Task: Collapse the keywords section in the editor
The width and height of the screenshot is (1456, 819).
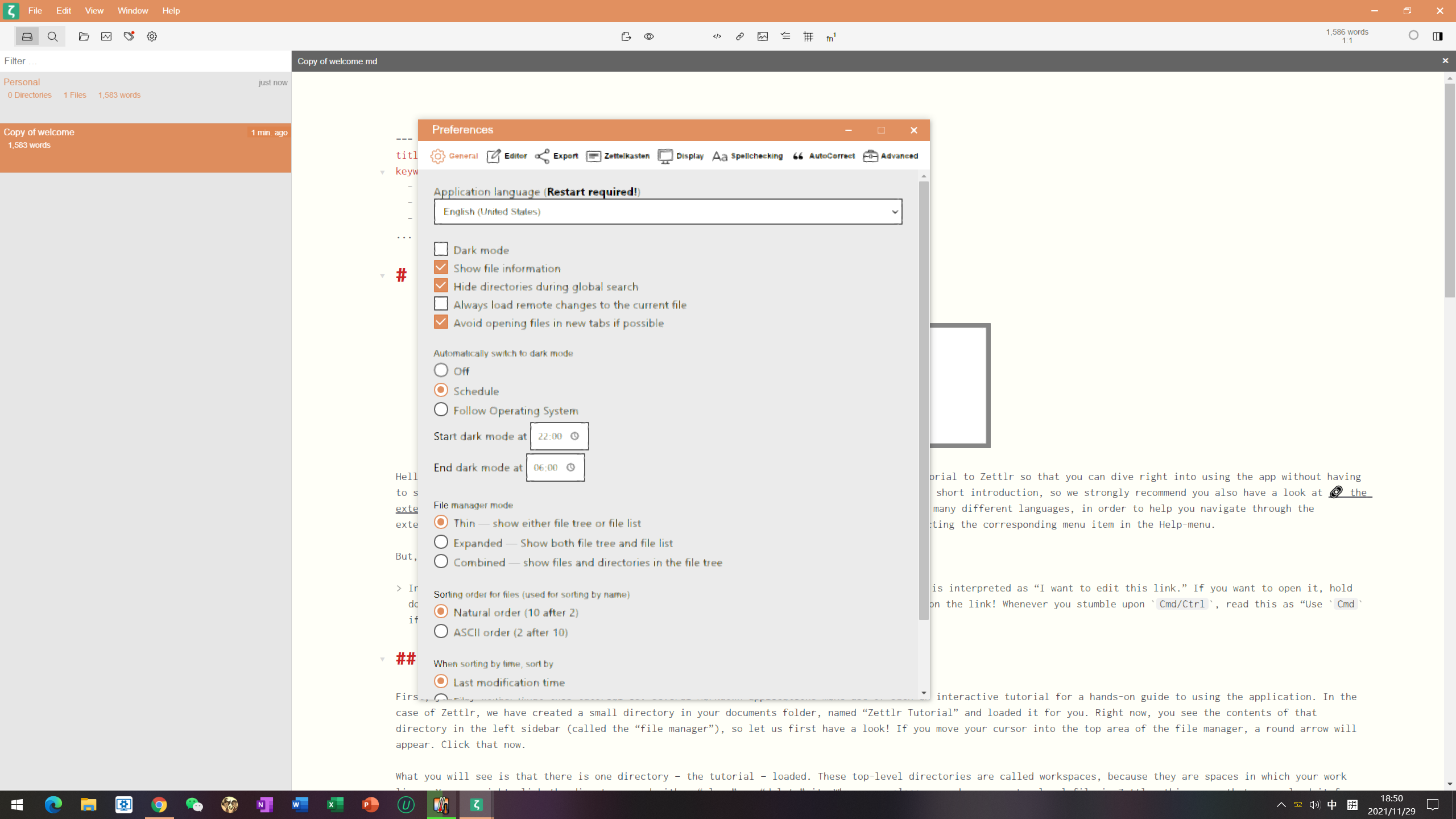Action: coord(382,172)
